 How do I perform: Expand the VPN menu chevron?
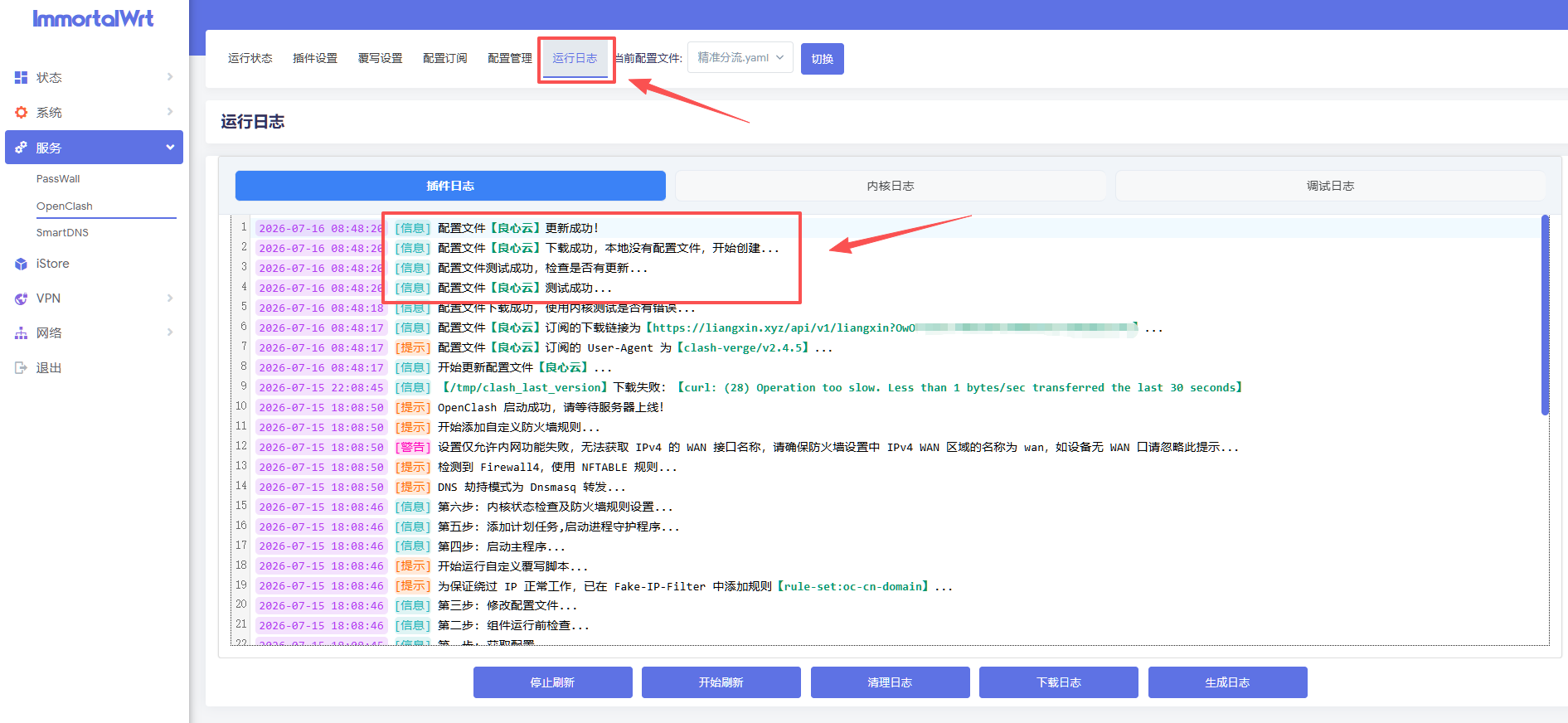click(170, 298)
